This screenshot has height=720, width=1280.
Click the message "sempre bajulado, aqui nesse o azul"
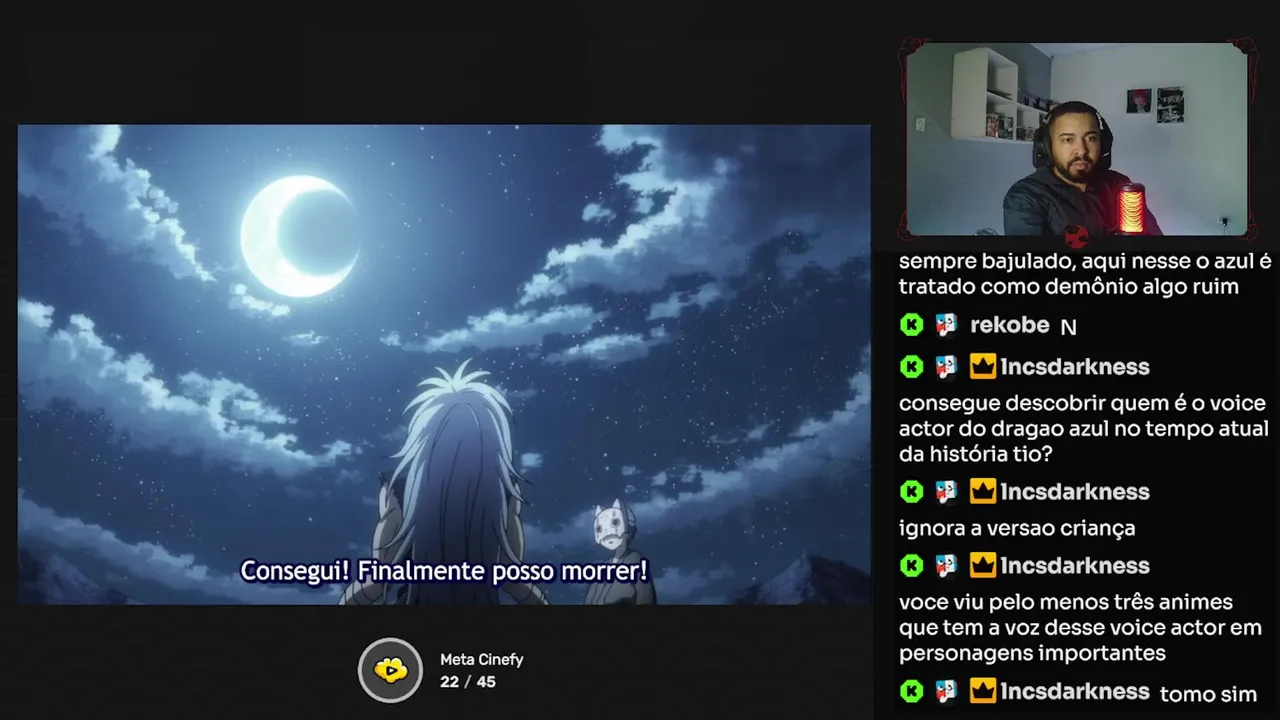pyautogui.click(x=1085, y=274)
